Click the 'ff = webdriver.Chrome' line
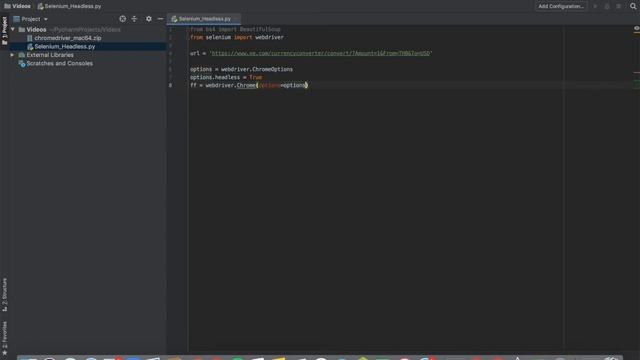640x360 pixels. pos(249,85)
